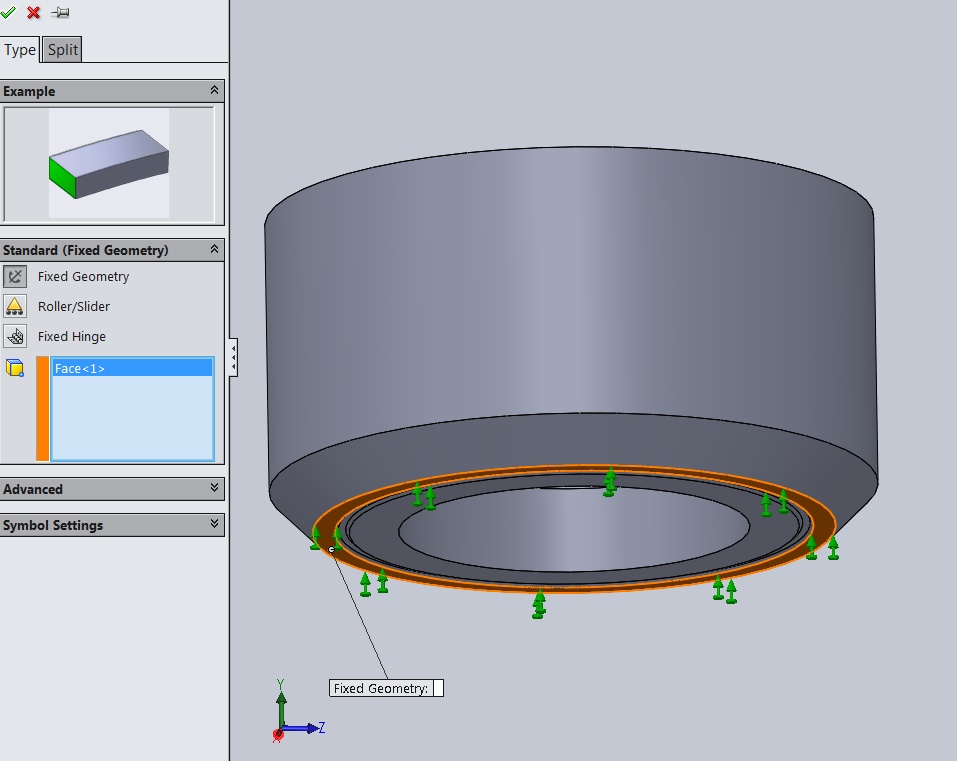Viewport: 957px width, 761px height.
Task: Select Face<1> in the selection list
Action: pos(132,368)
